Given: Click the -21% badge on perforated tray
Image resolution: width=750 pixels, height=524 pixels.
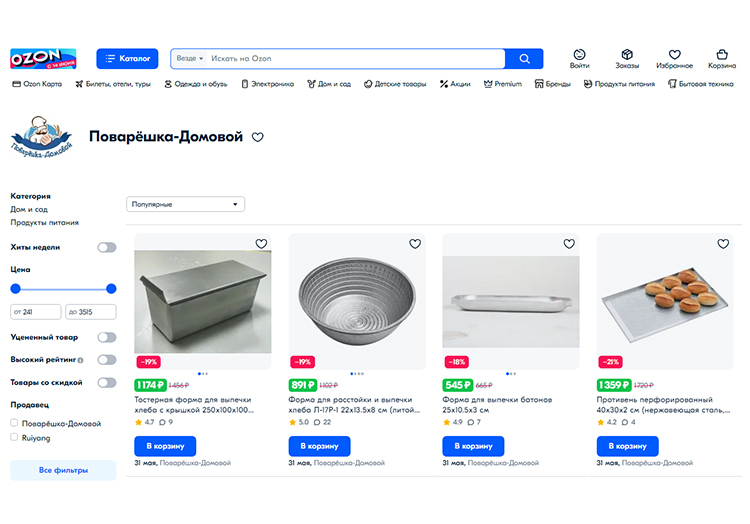Looking at the screenshot, I should click(611, 362).
